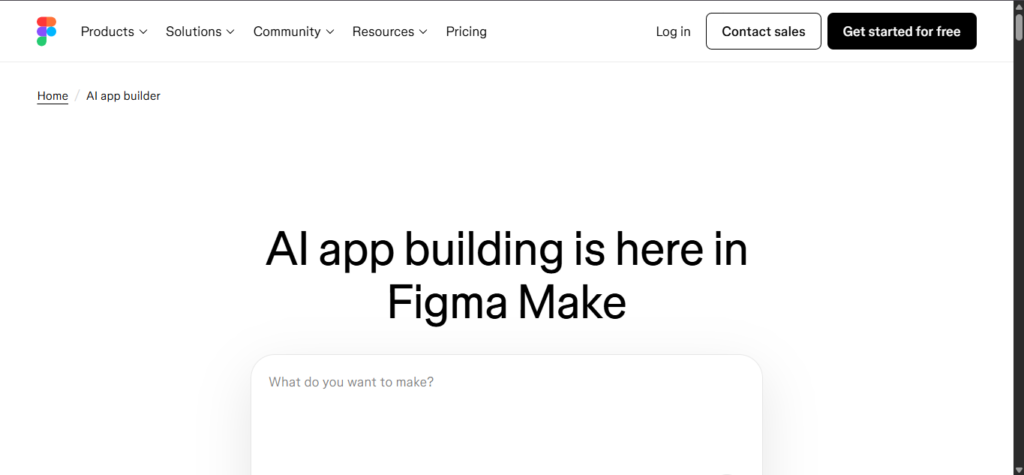Click the Log in link
The height and width of the screenshot is (475, 1024).
673,31
